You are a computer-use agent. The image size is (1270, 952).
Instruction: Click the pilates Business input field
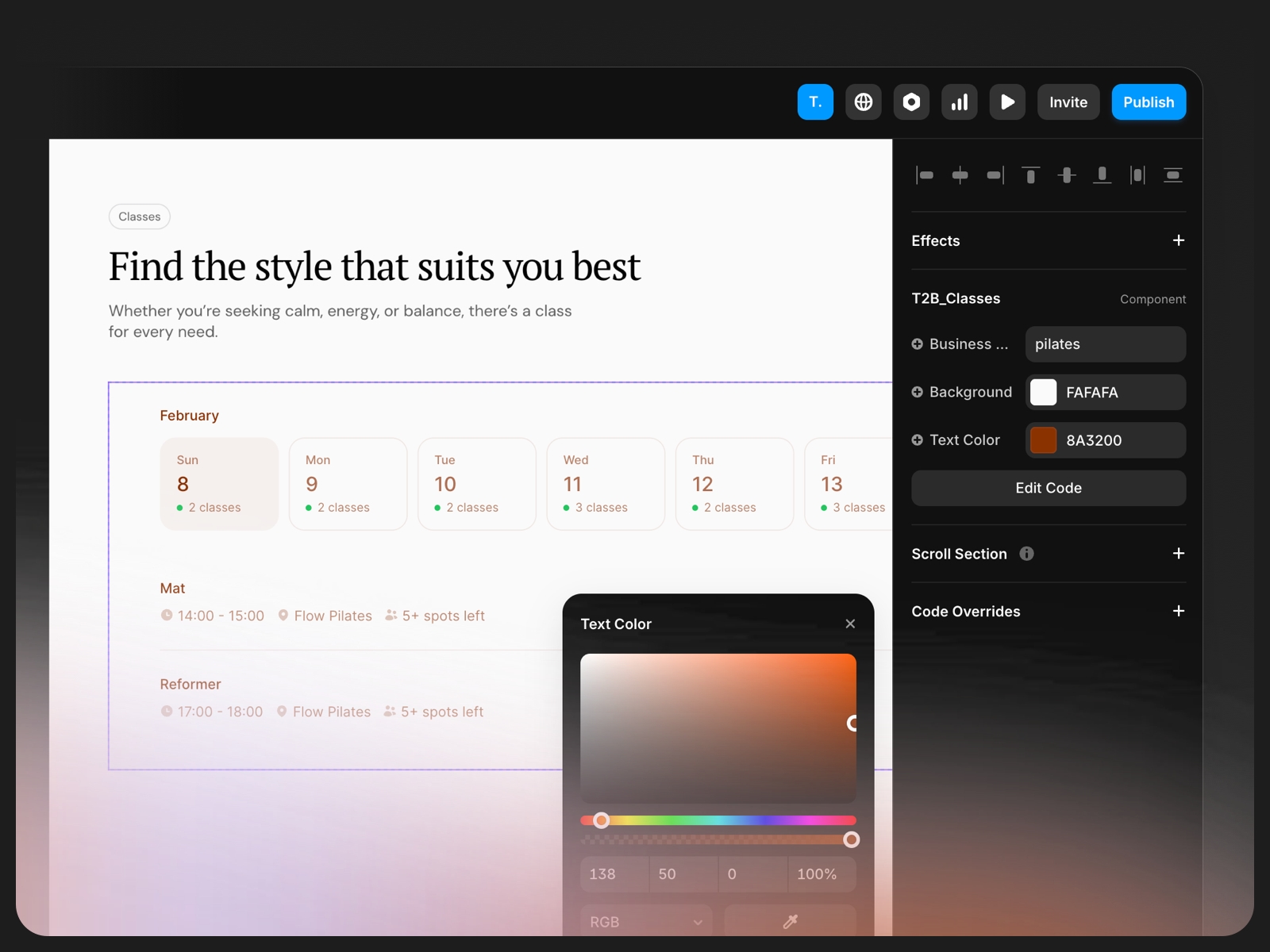(x=1105, y=344)
